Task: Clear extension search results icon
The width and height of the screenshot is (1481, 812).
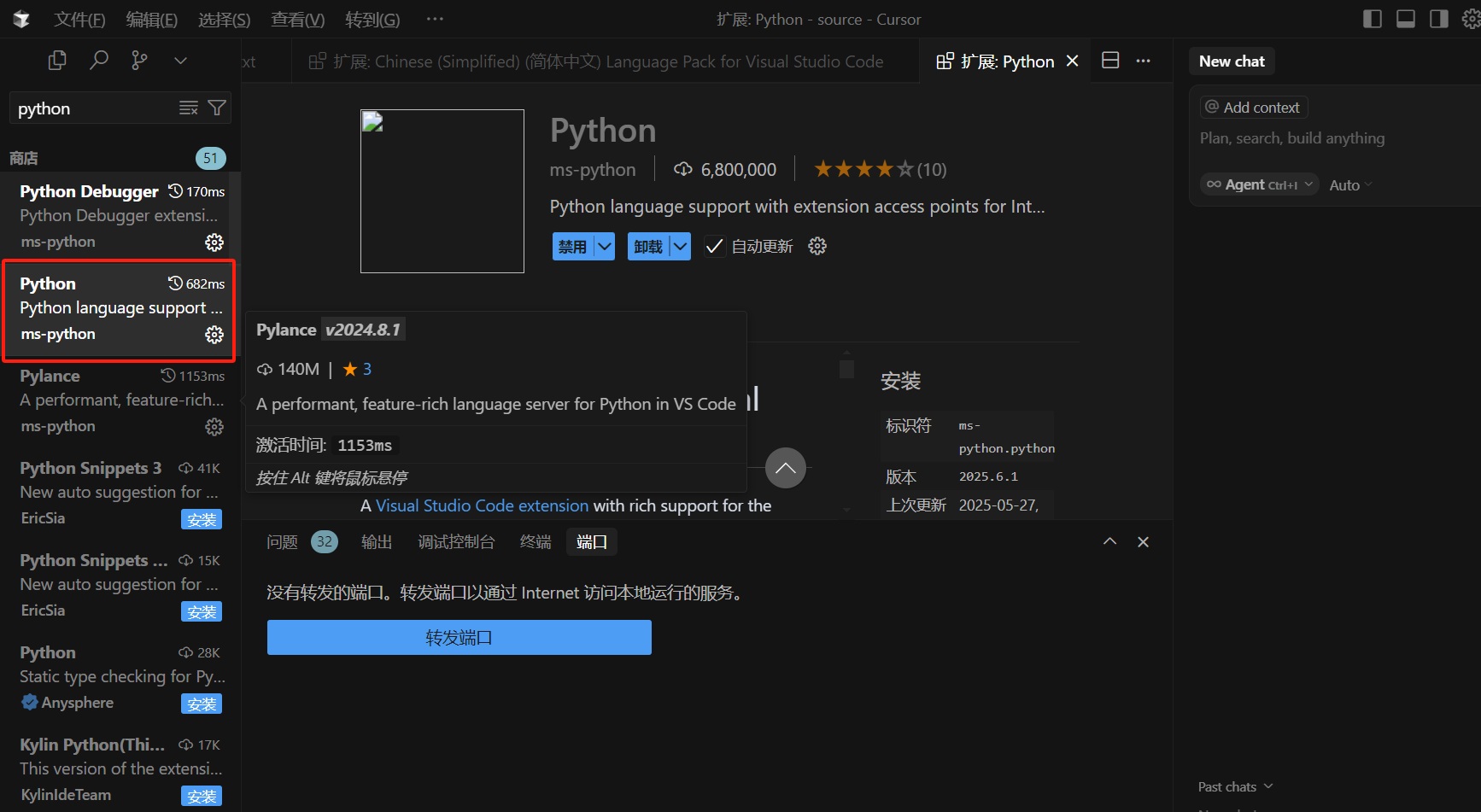Action: [x=189, y=108]
